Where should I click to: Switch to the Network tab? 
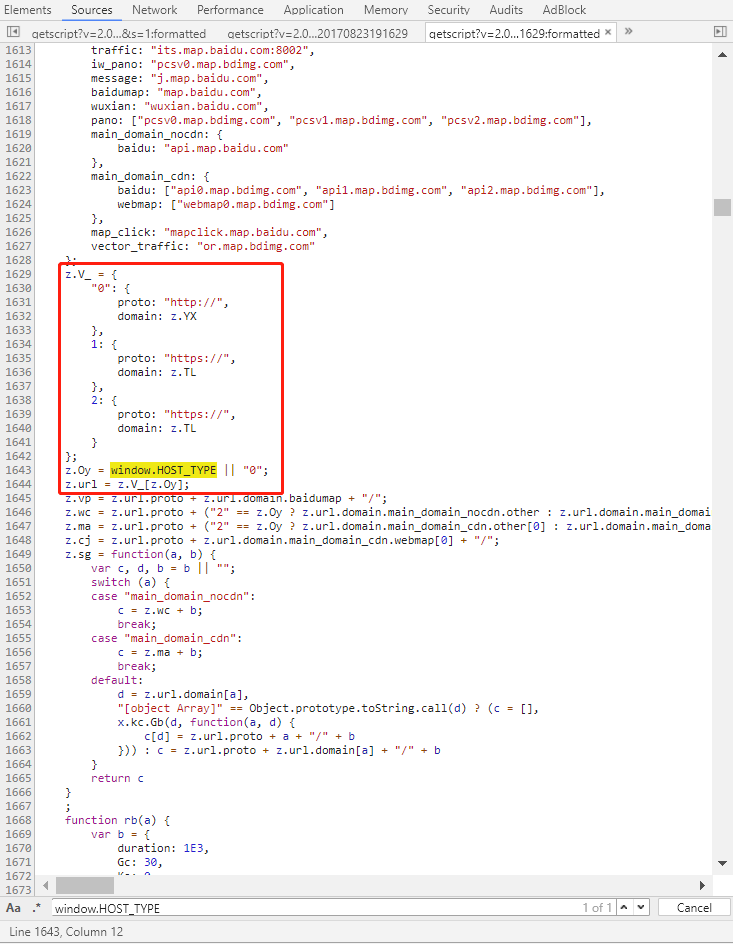(x=155, y=10)
